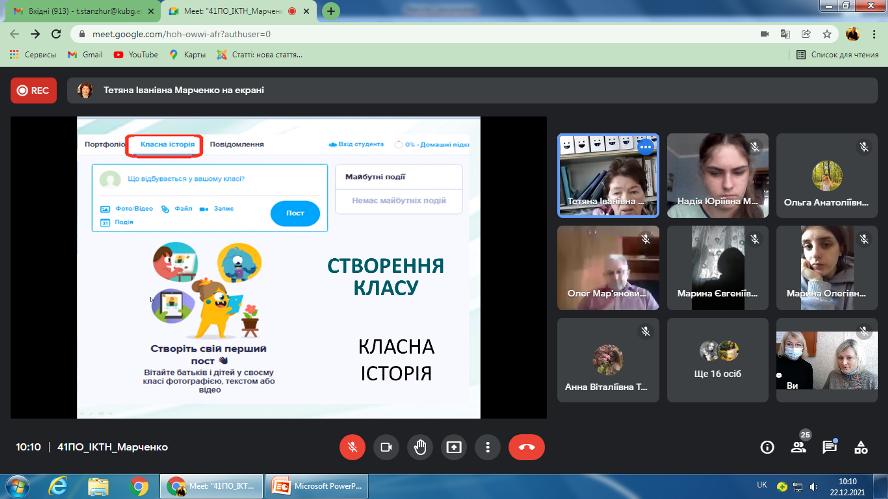The width and height of the screenshot is (888, 499).
Task: Click the present screen icon
Action: click(x=454, y=447)
